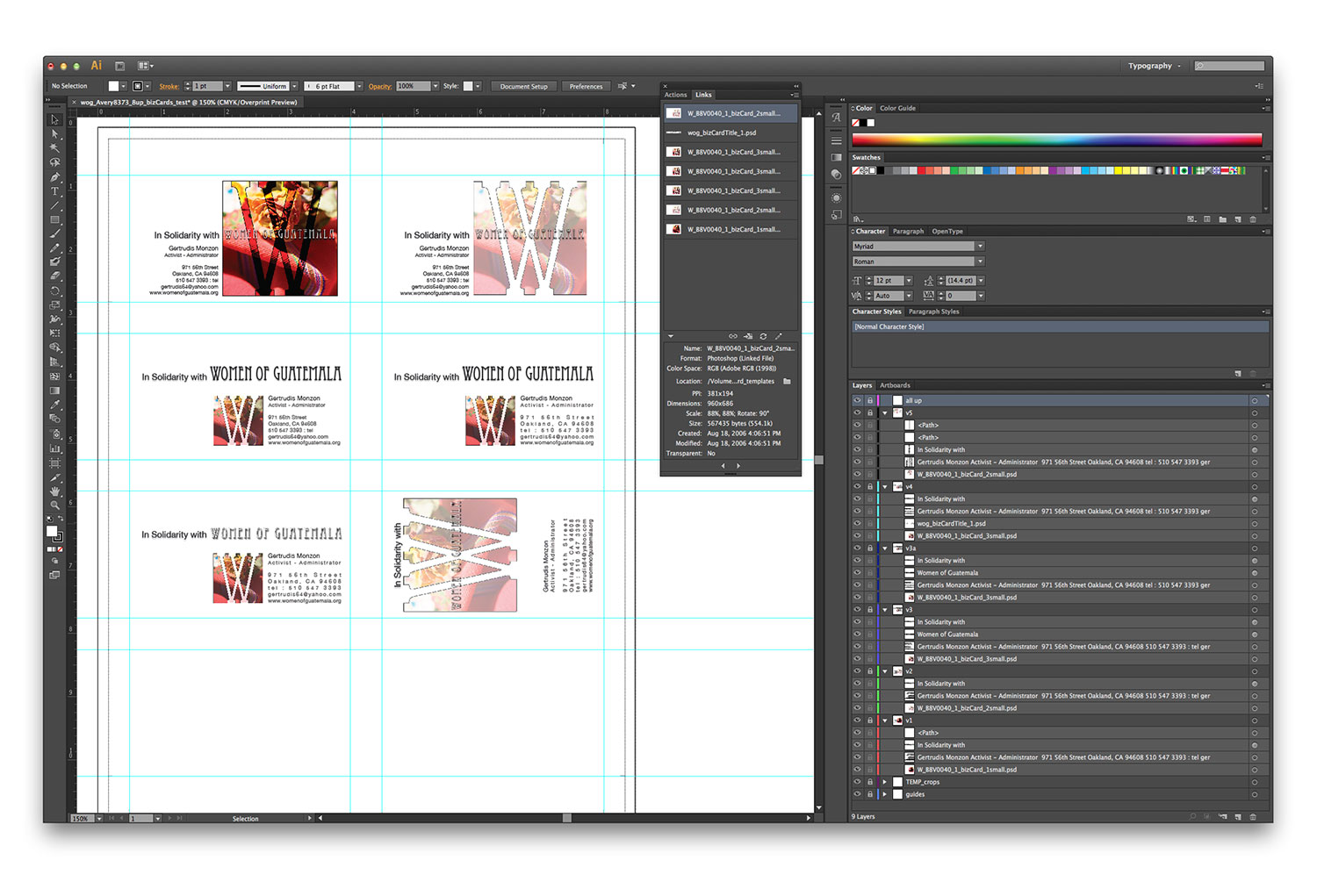The height and width of the screenshot is (896, 1317).
Task: Select the Selection tool arrow
Action: pos(54,120)
